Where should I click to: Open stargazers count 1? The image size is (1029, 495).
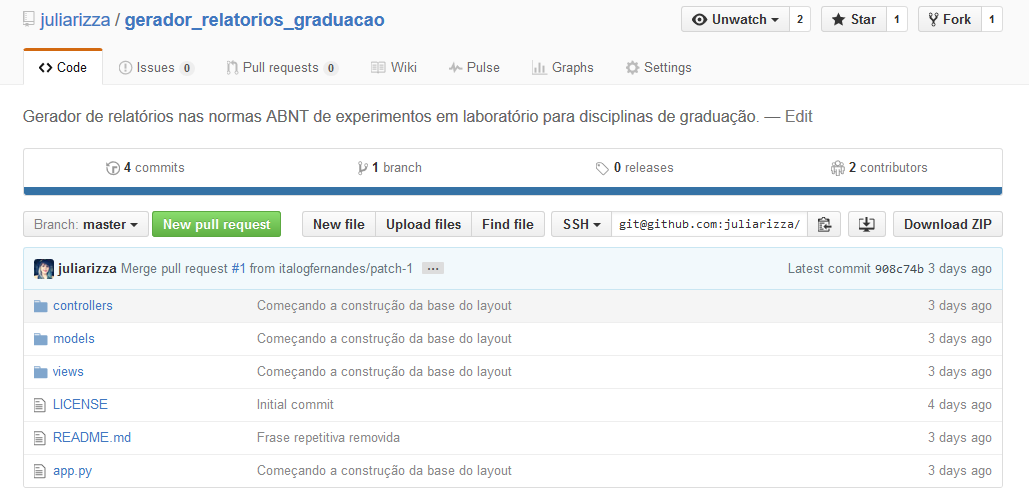[896, 20]
